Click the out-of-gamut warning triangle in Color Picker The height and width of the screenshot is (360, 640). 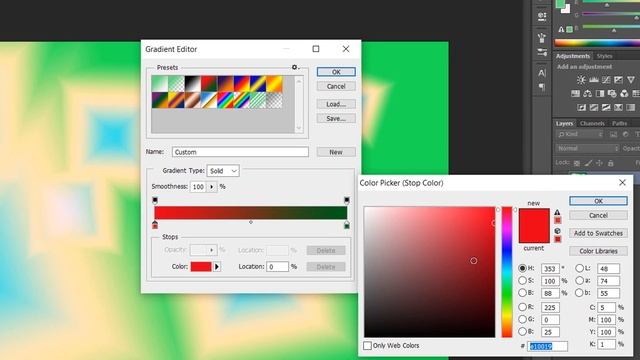coord(557,213)
